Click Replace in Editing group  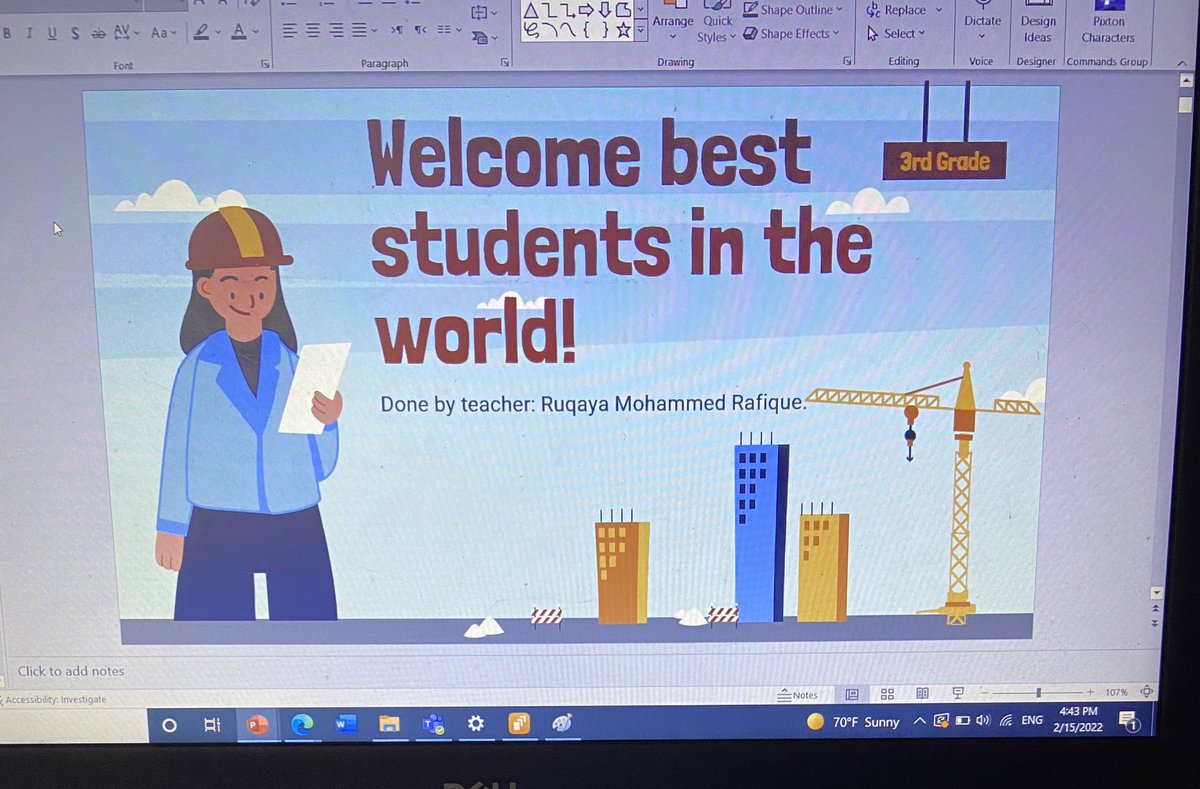(x=903, y=10)
